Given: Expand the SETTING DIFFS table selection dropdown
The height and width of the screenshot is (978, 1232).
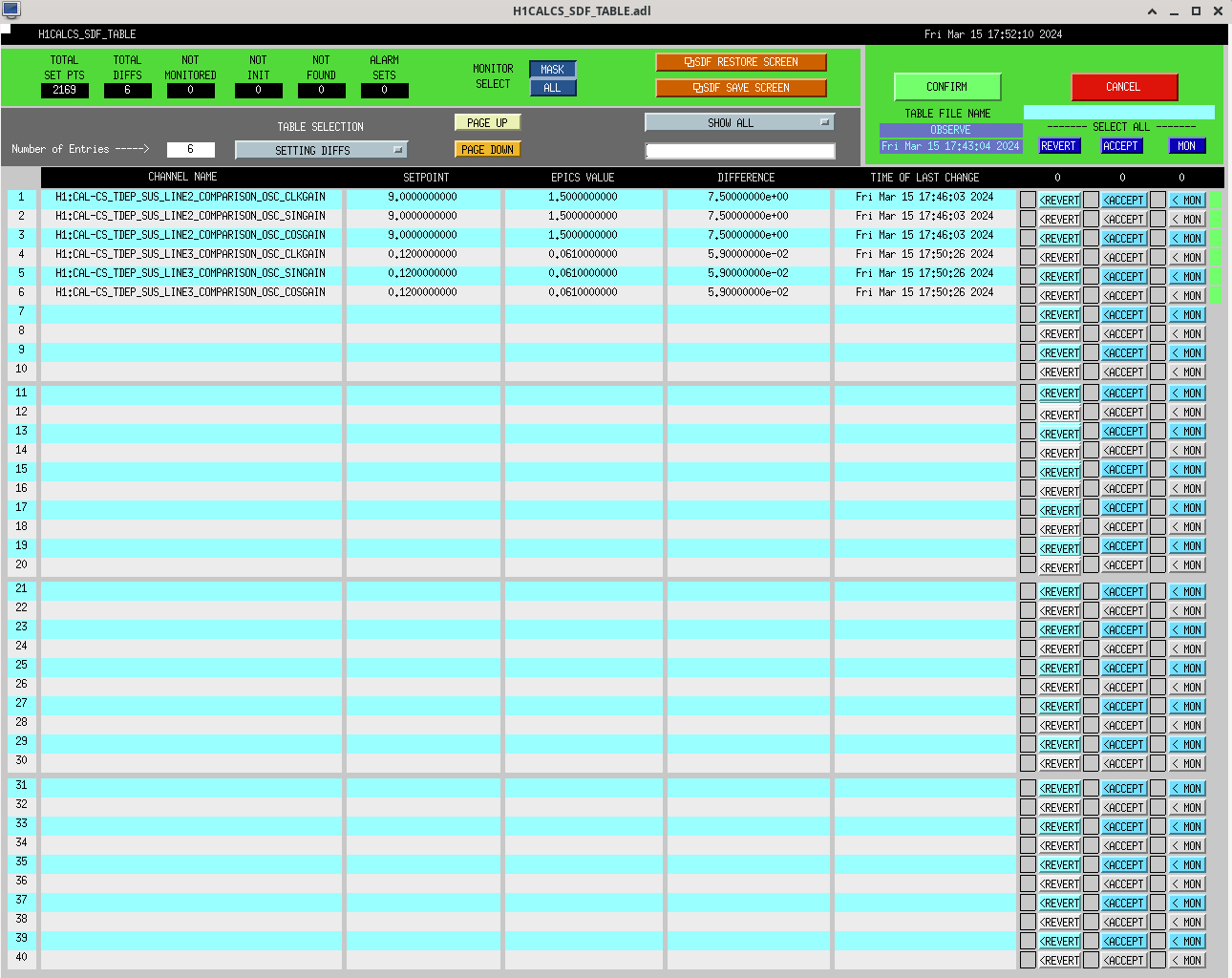Looking at the screenshot, I should click(321, 150).
